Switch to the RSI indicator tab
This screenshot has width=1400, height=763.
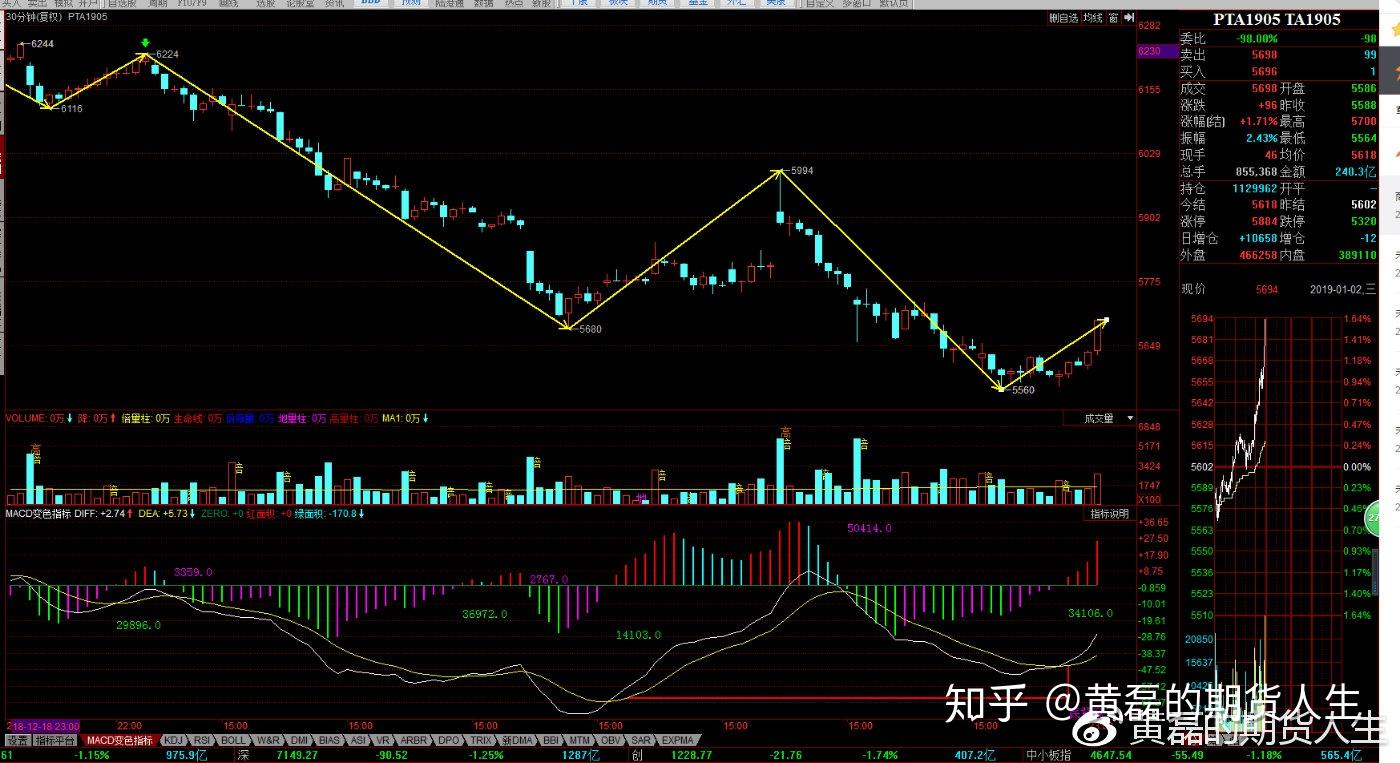tap(202, 741)
